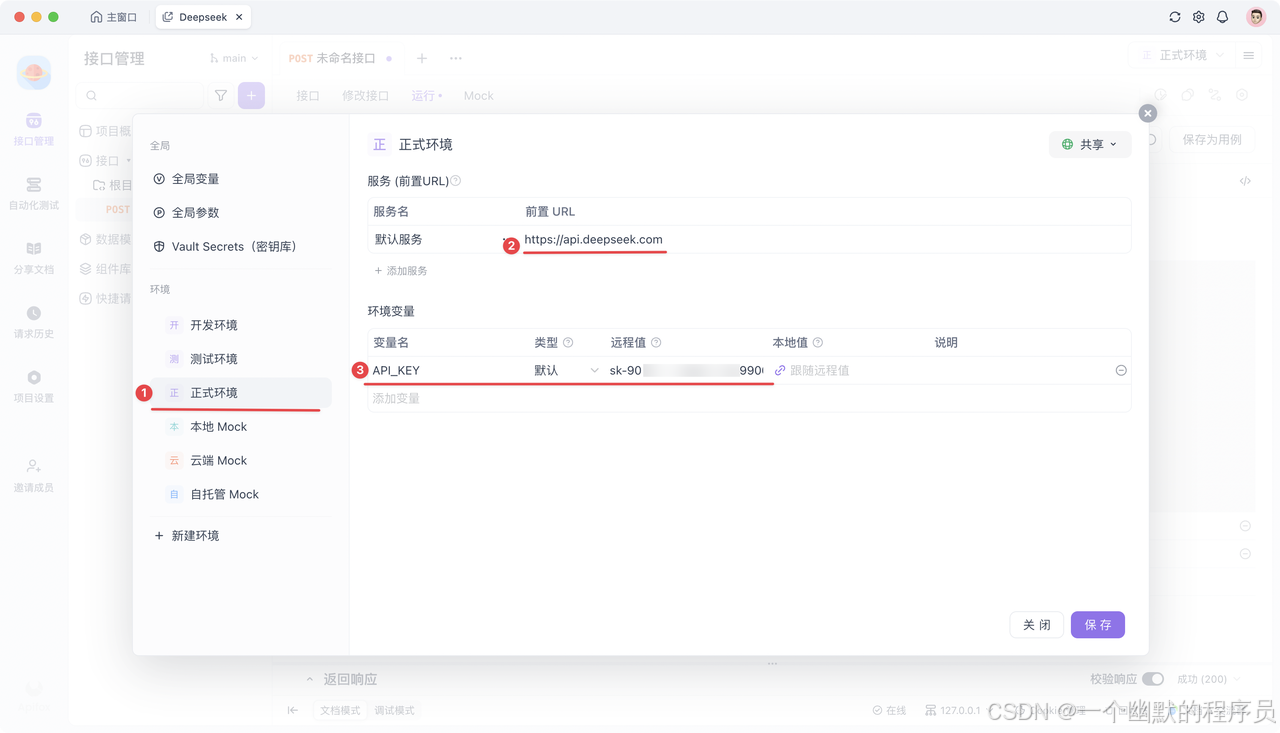Open 请求历史 in the left sidebar
1280x733 pixels.
click(x=34, y=322)
